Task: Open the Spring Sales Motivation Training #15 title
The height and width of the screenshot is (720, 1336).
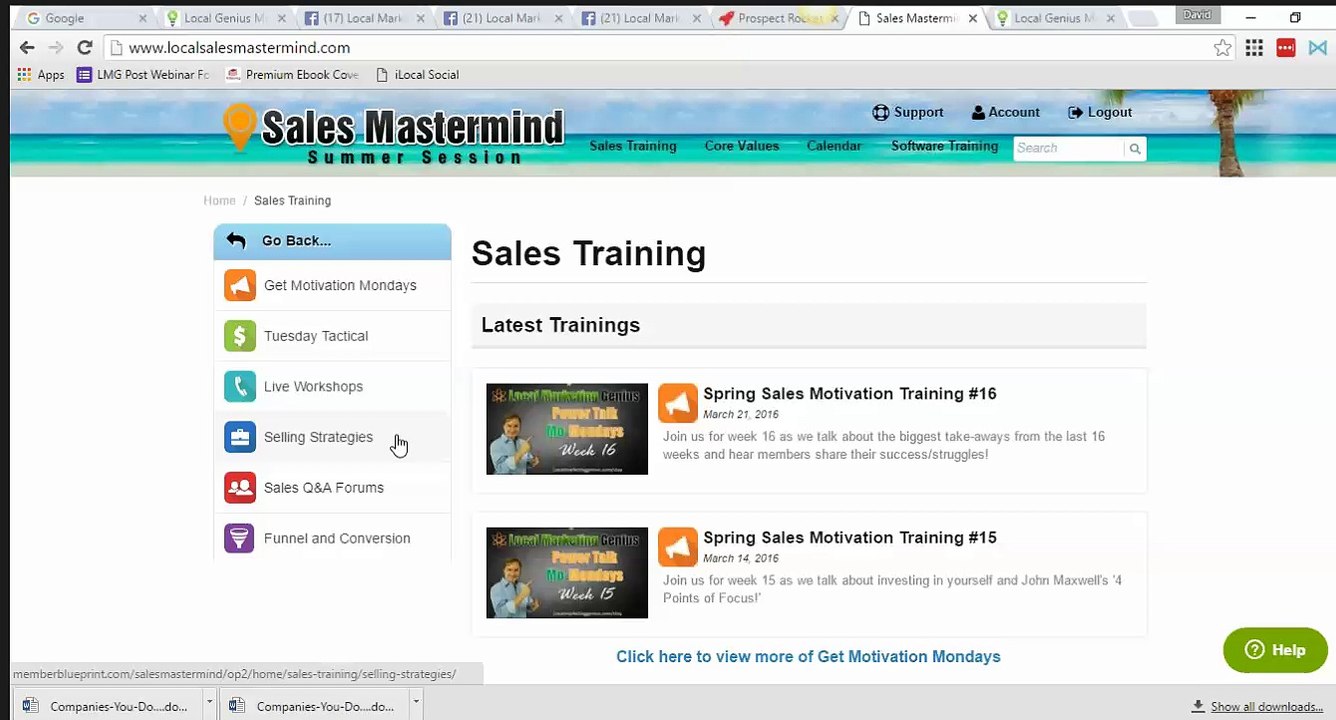Action: point(850,538)
